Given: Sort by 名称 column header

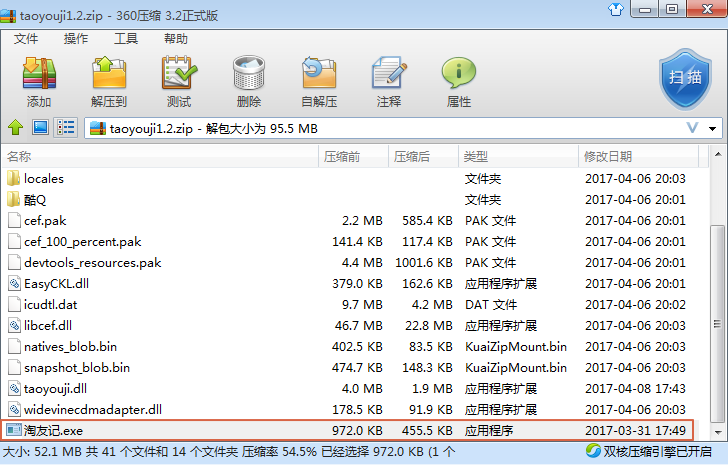Looking at the screenshot, I should [160, 156].
